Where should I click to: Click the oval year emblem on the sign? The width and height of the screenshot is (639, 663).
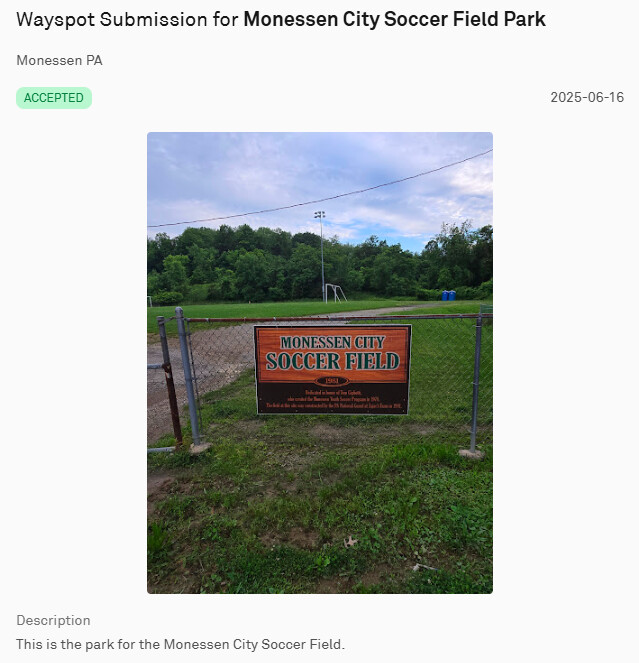click(x=332, y=381)
